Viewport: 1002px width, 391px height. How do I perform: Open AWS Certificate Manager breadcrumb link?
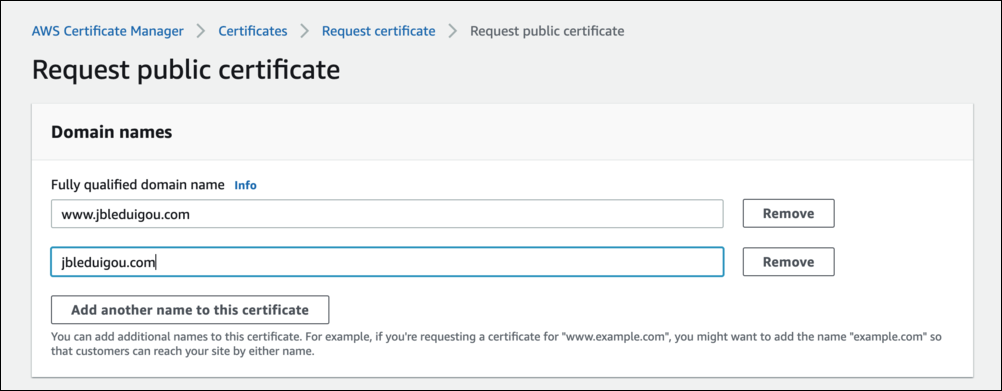(107, 31)
